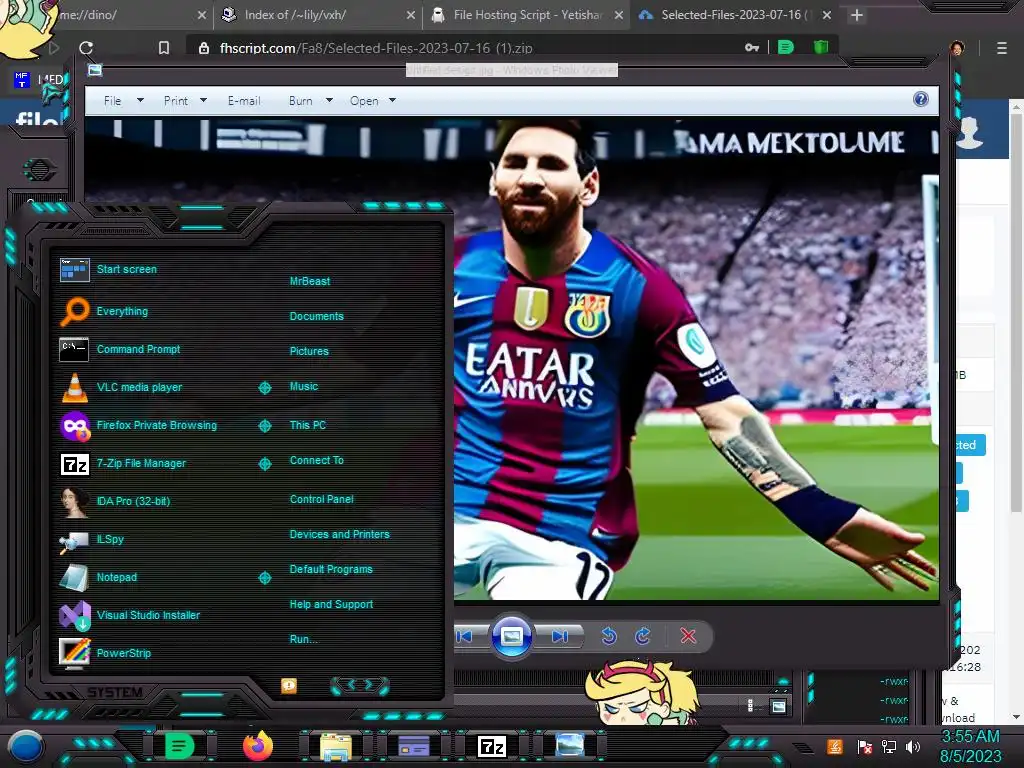Open Start screen from start menu

[127, 269]
